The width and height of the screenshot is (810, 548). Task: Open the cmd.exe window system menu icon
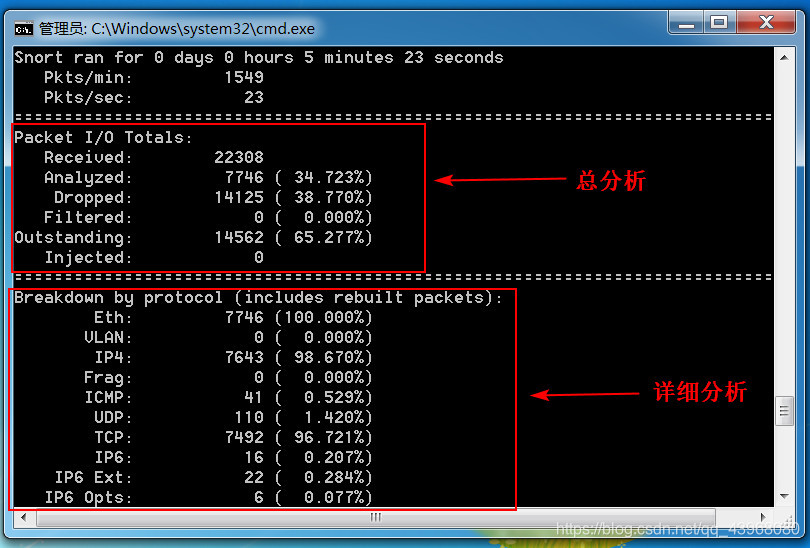24,29
